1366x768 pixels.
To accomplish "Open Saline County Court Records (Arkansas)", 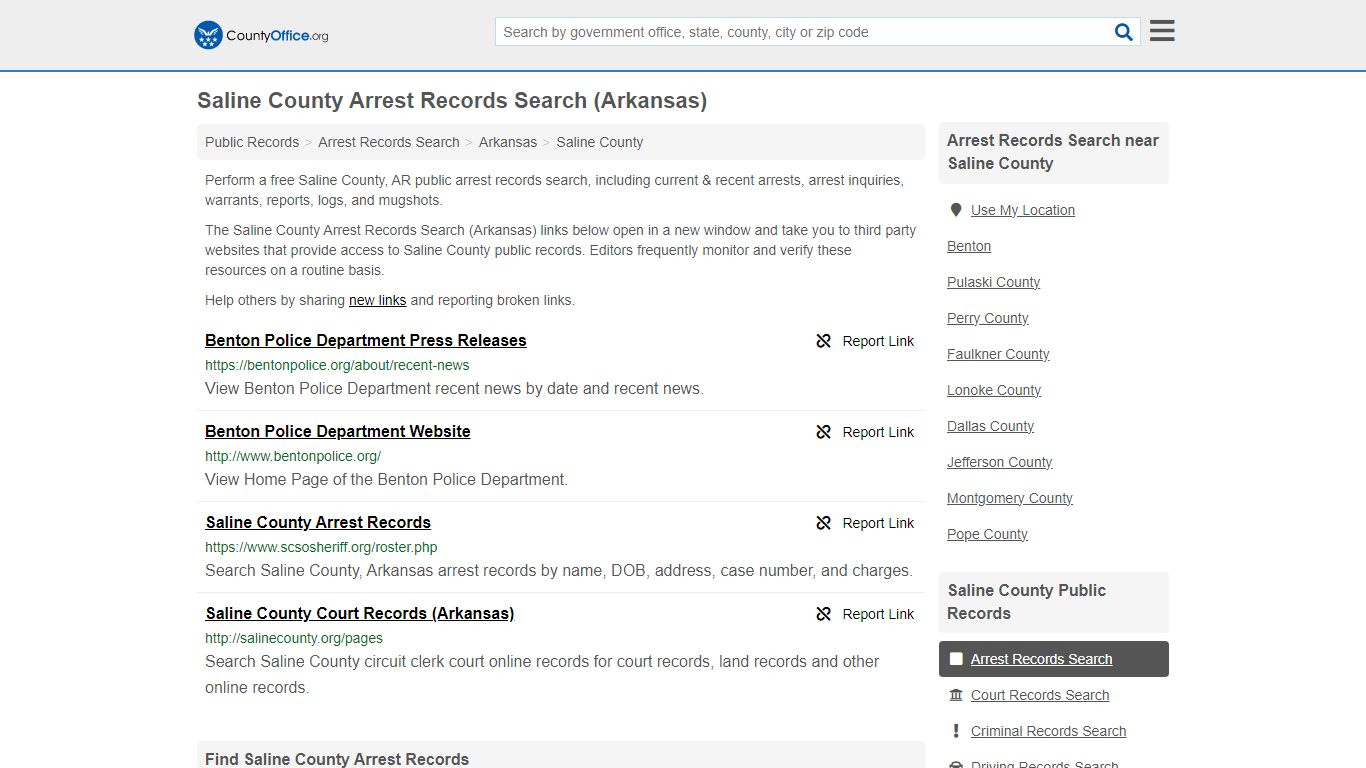I will click(x=360, y=613).
